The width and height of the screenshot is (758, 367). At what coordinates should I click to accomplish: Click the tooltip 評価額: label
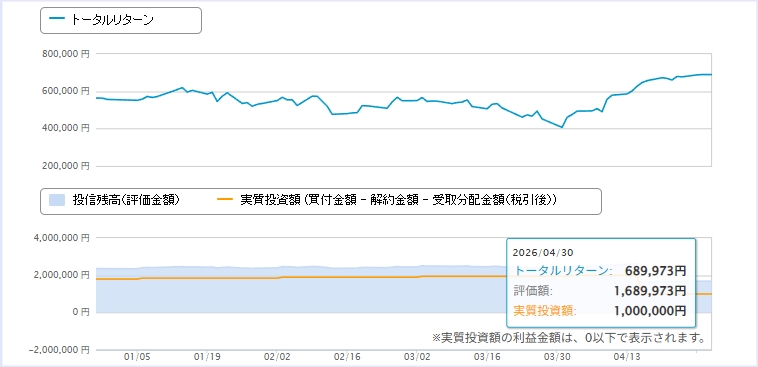click(x=533, y=291)
